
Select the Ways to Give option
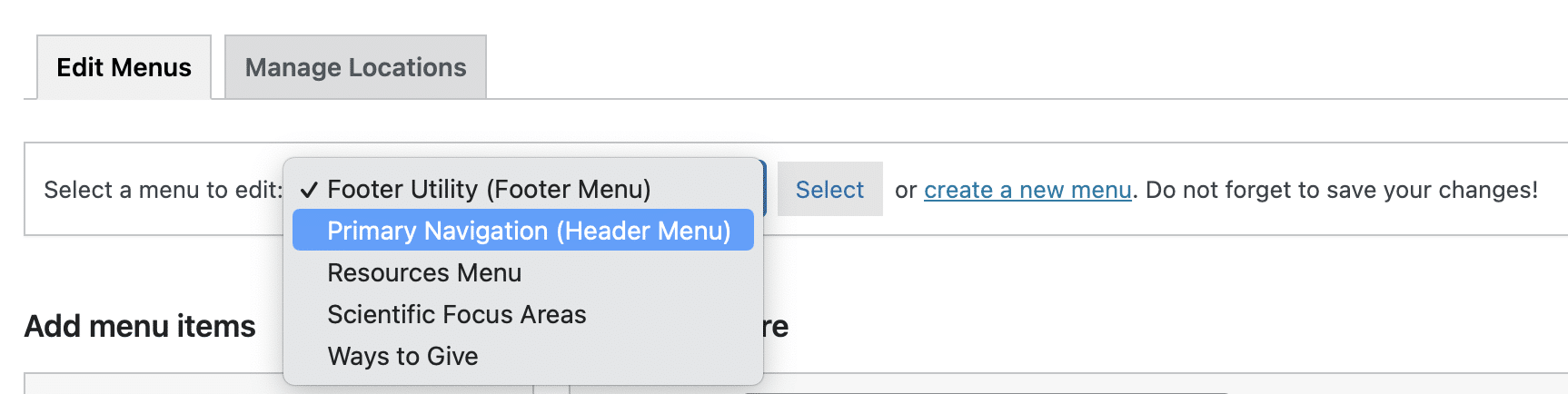pyautogui.click(x=402, y=356)
